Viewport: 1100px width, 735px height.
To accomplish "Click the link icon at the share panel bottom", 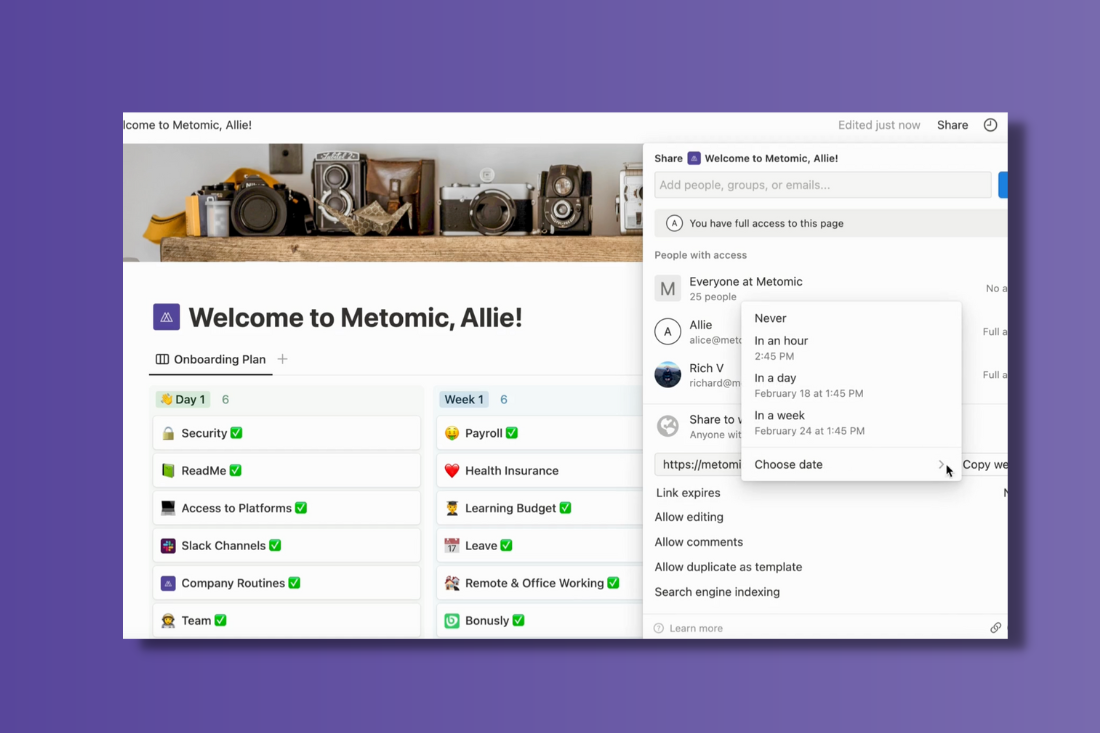I will click(996, 627).
